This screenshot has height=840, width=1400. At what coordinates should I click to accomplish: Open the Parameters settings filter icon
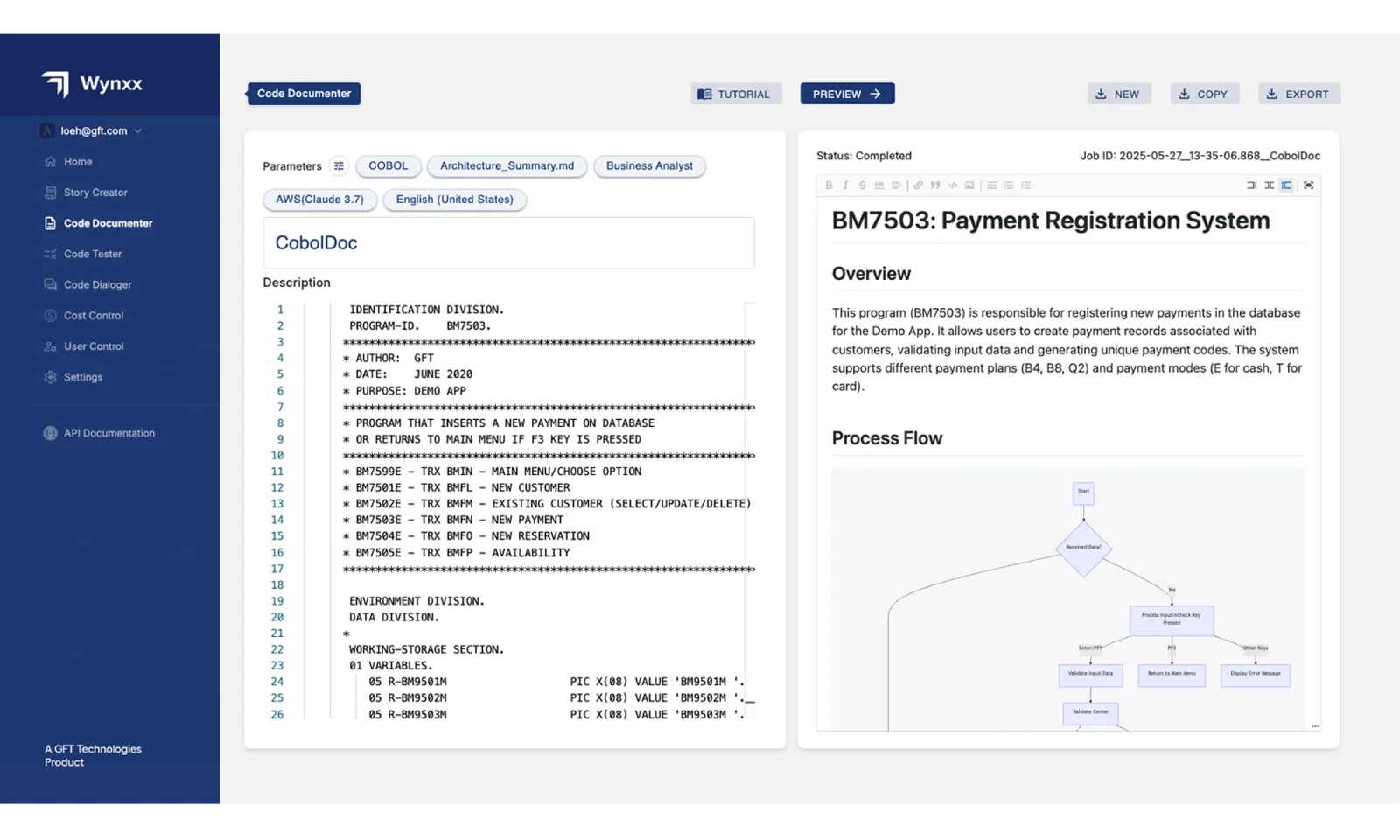pyautogui.click(x=339, y=166)
